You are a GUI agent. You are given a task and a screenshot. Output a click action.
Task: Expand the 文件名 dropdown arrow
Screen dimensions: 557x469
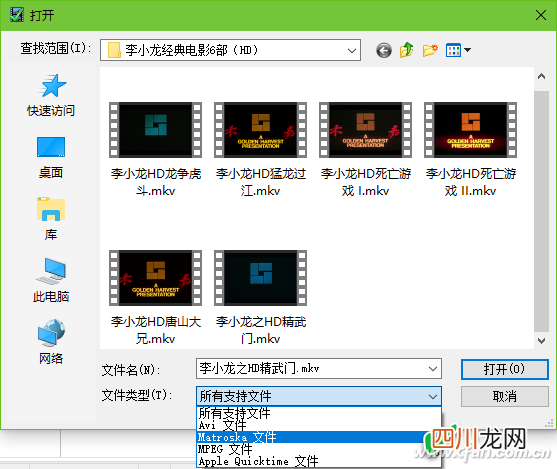(x=433, y=369)
